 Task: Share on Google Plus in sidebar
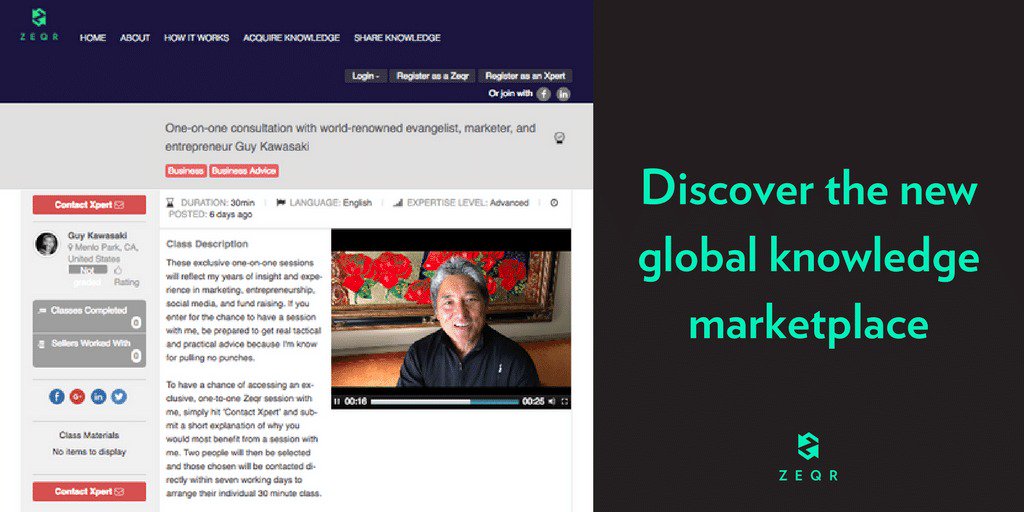coord(77,396)
